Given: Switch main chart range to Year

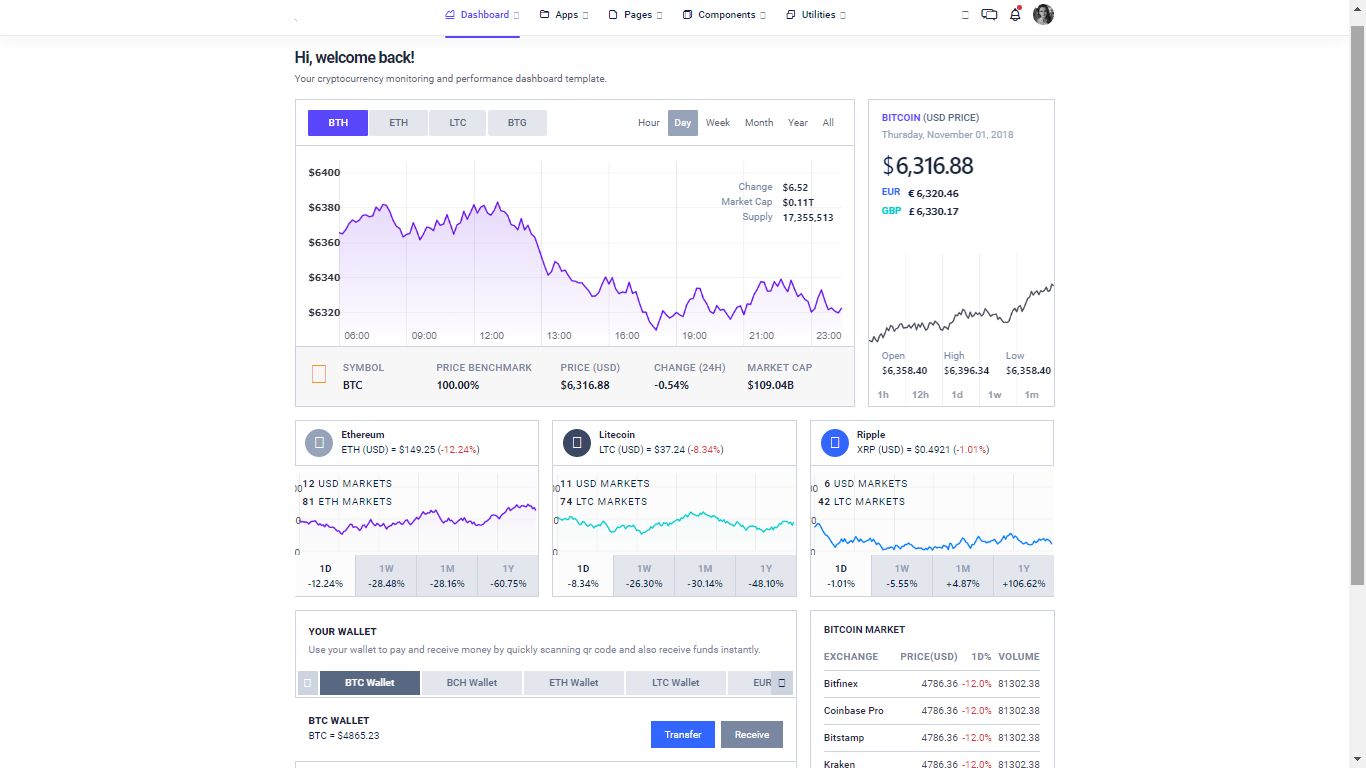Looking at the screenshot, I should (798, 123).
